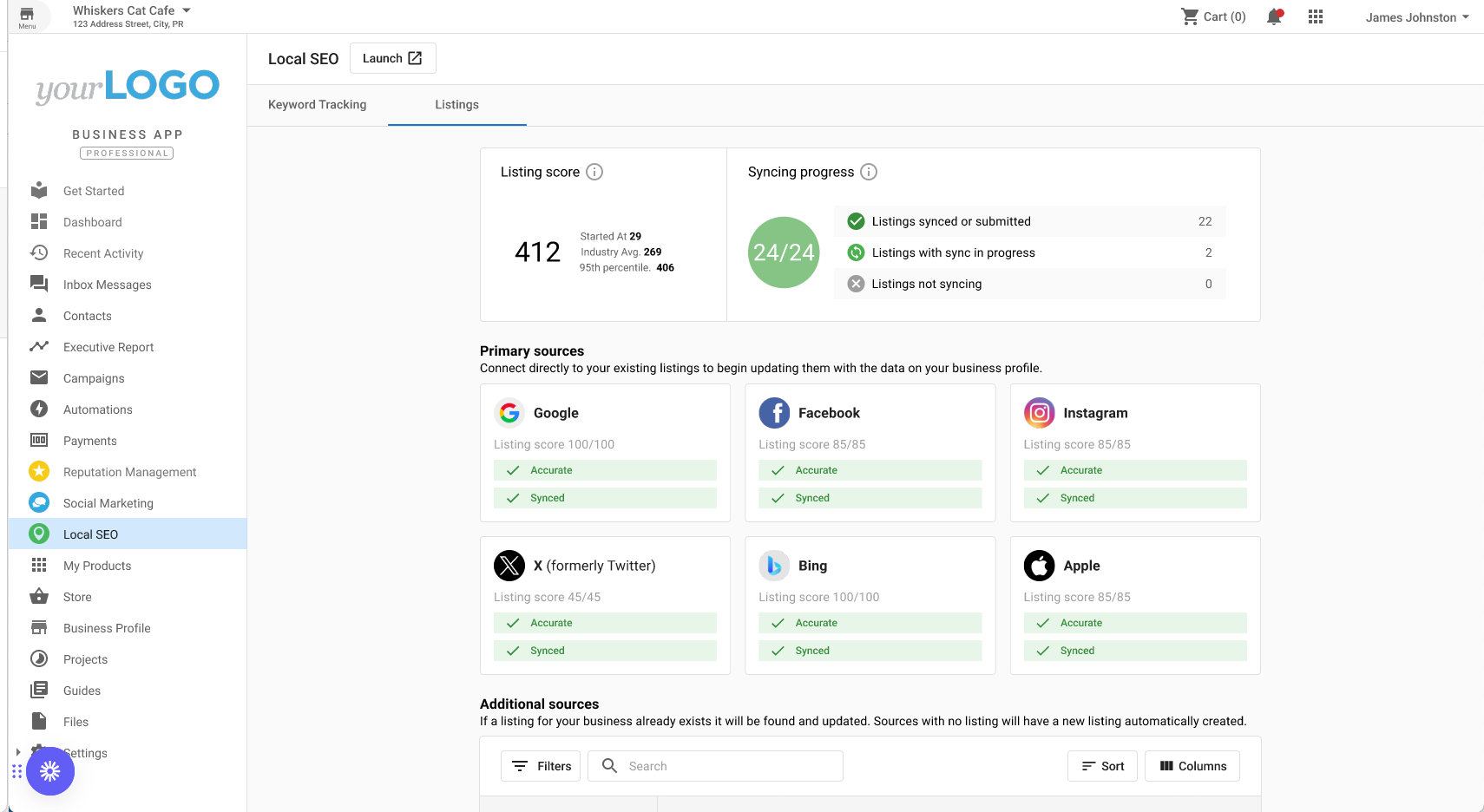
Task: Click the Store basket icon
Action: [39, 596]
